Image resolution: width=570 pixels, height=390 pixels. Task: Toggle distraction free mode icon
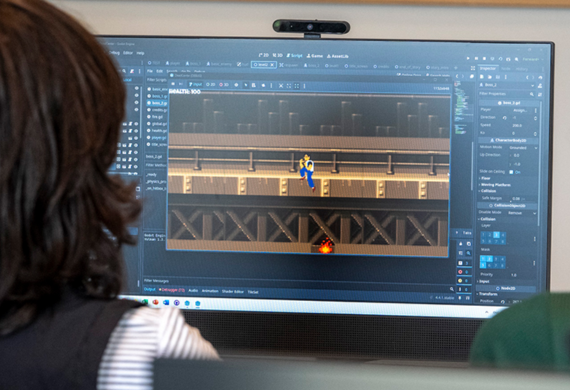pos(473,68)
